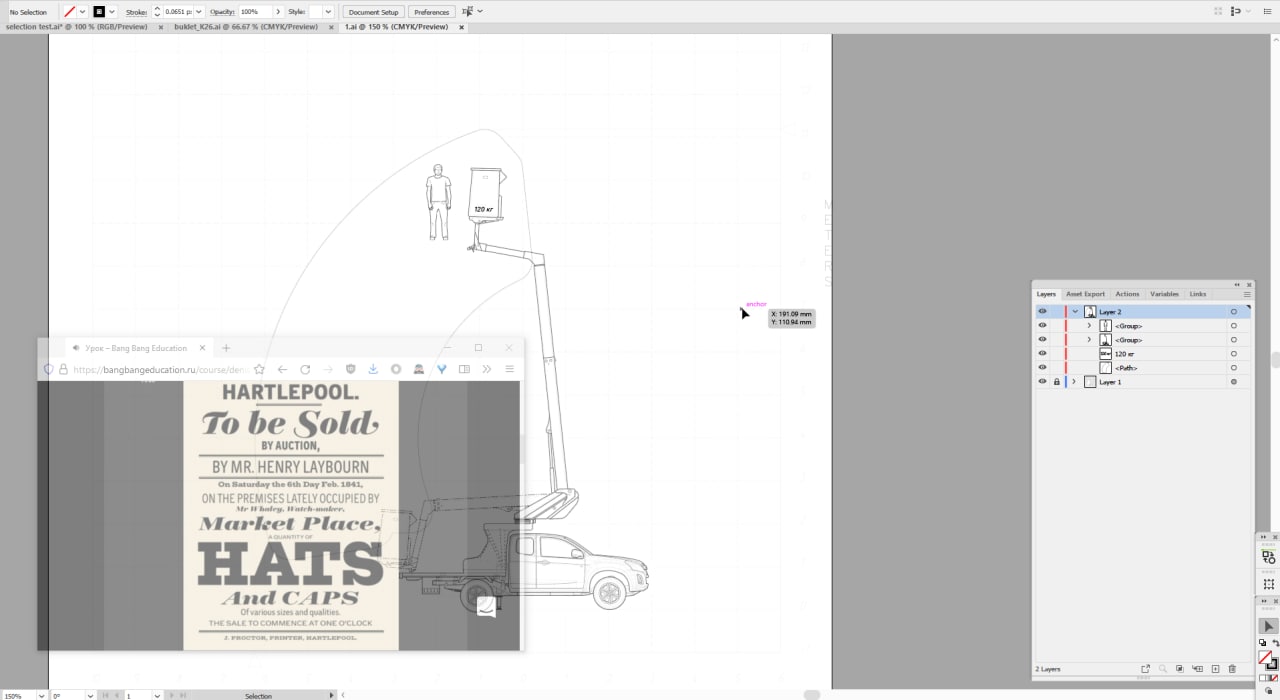Select the Artboard tool icon
Screen dimensions: 1280x700
(1268, 583)
